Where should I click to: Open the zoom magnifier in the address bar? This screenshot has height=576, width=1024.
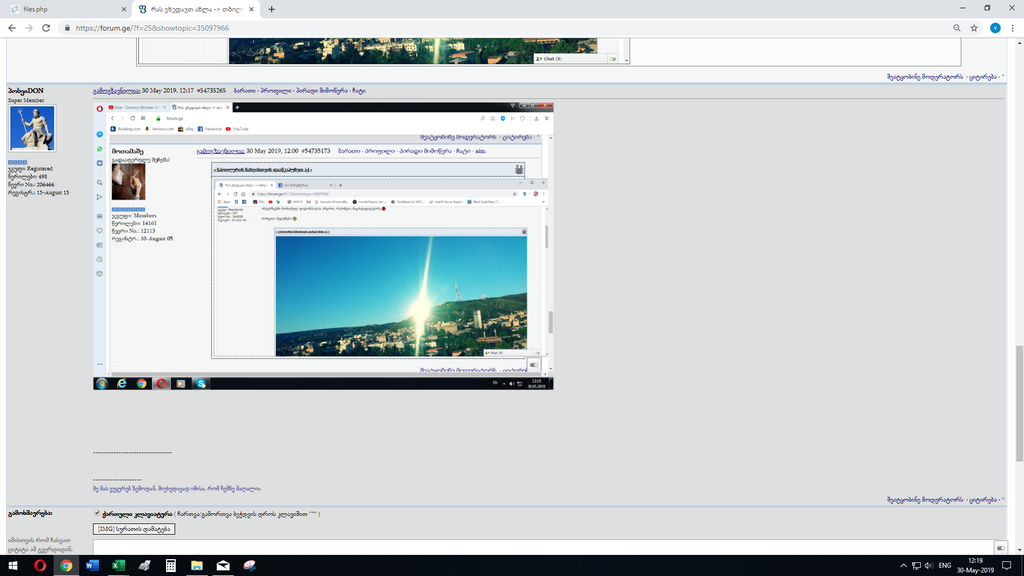tap(957, 28)
